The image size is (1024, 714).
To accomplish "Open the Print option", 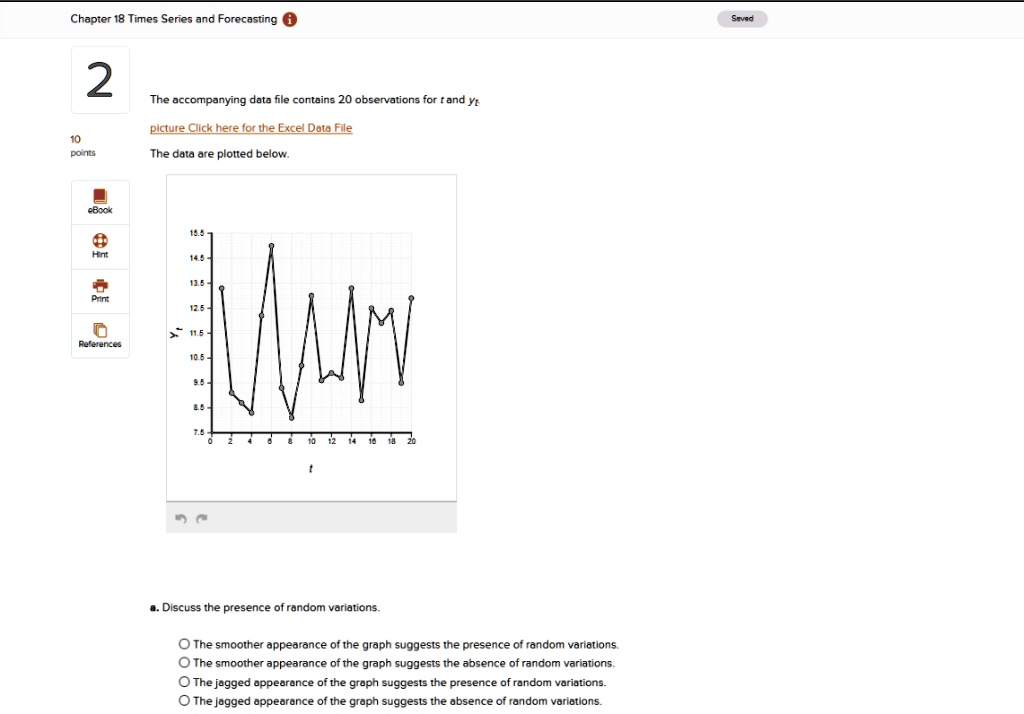I will click(x=99, y=291).
